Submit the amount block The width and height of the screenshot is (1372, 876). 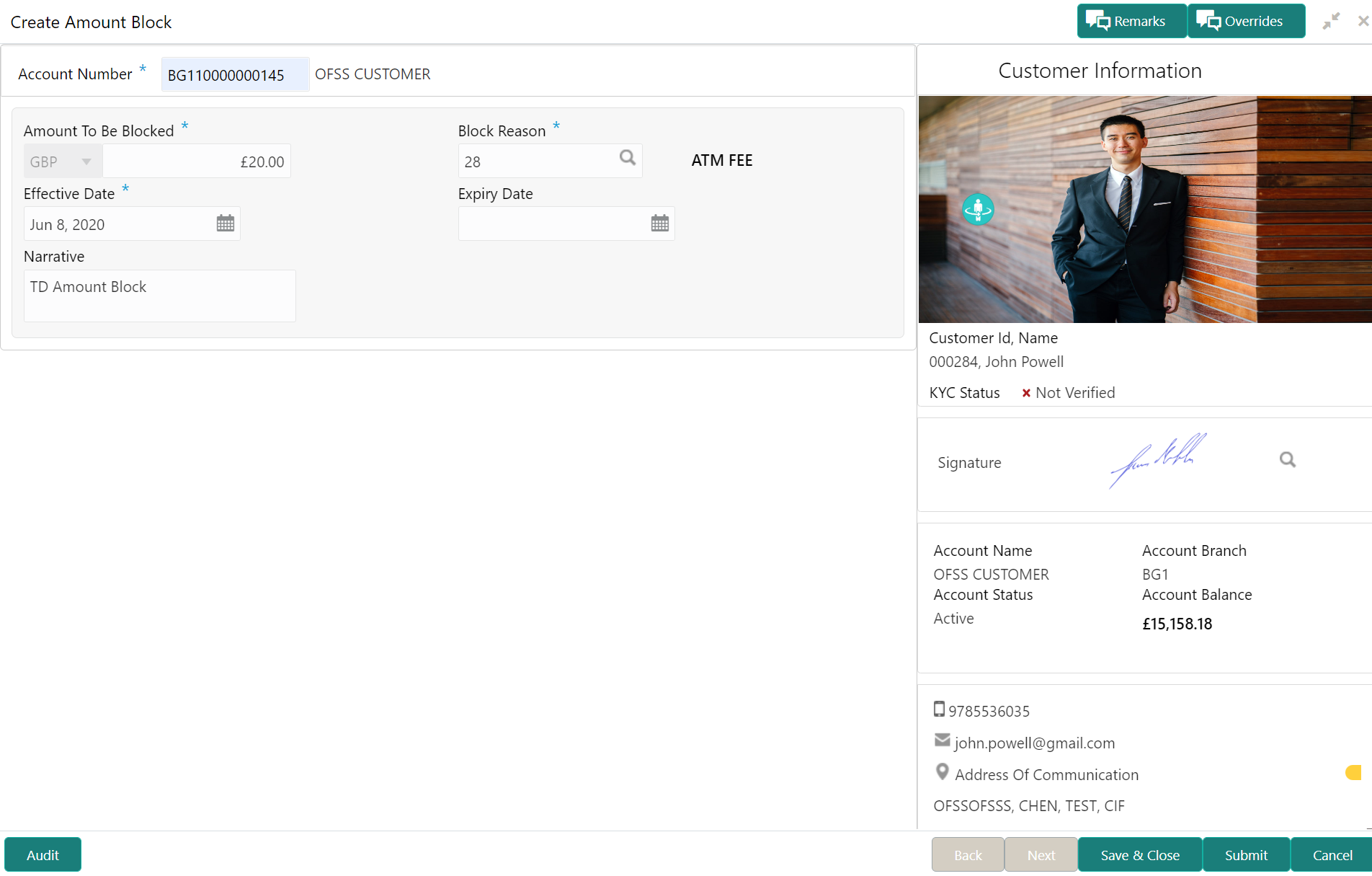pyautogui.click(x=1246, y=855)
